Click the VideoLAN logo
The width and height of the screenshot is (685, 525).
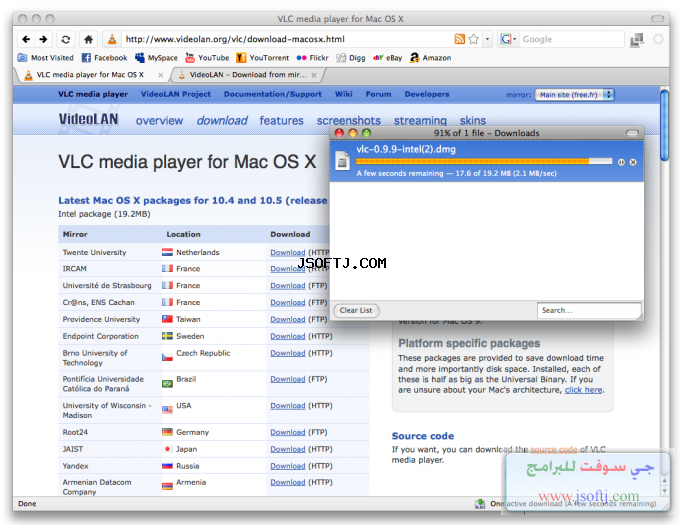coord(89,119)
